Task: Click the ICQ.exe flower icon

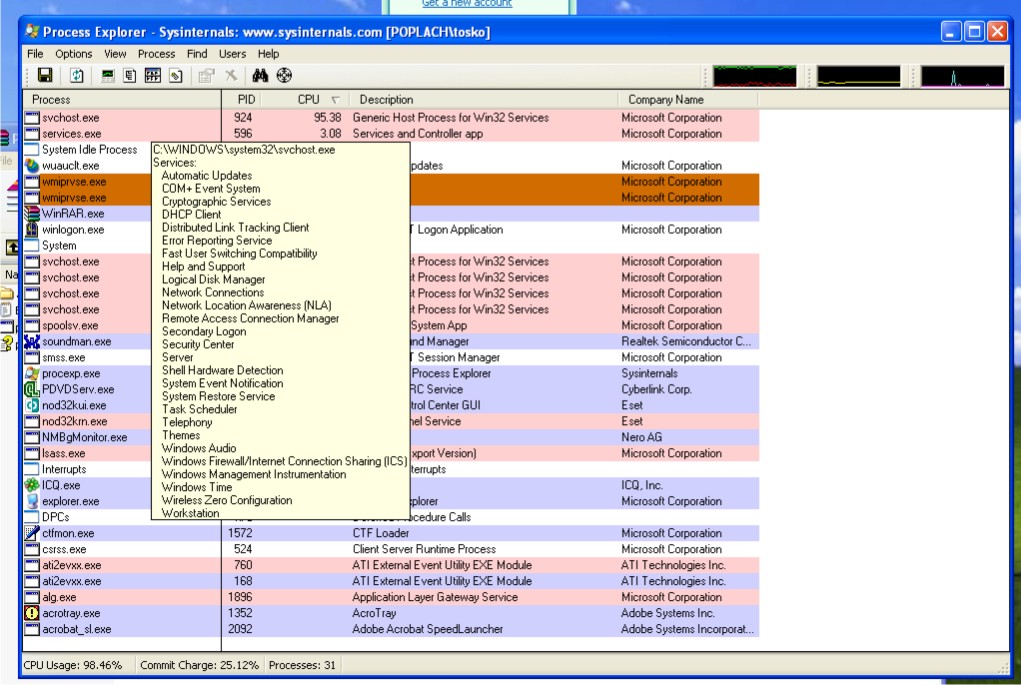Action: point(32,485)
